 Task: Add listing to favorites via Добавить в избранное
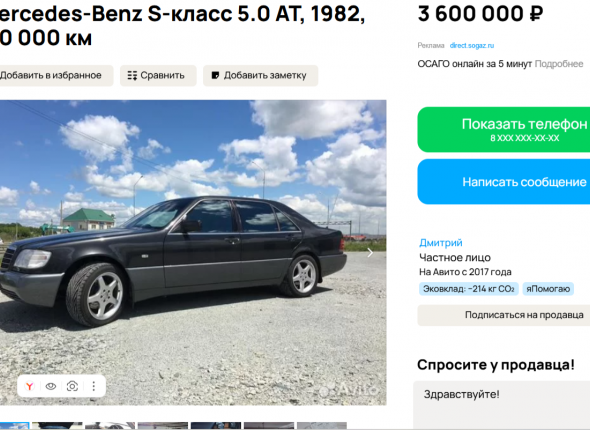(x=53, y=76)
